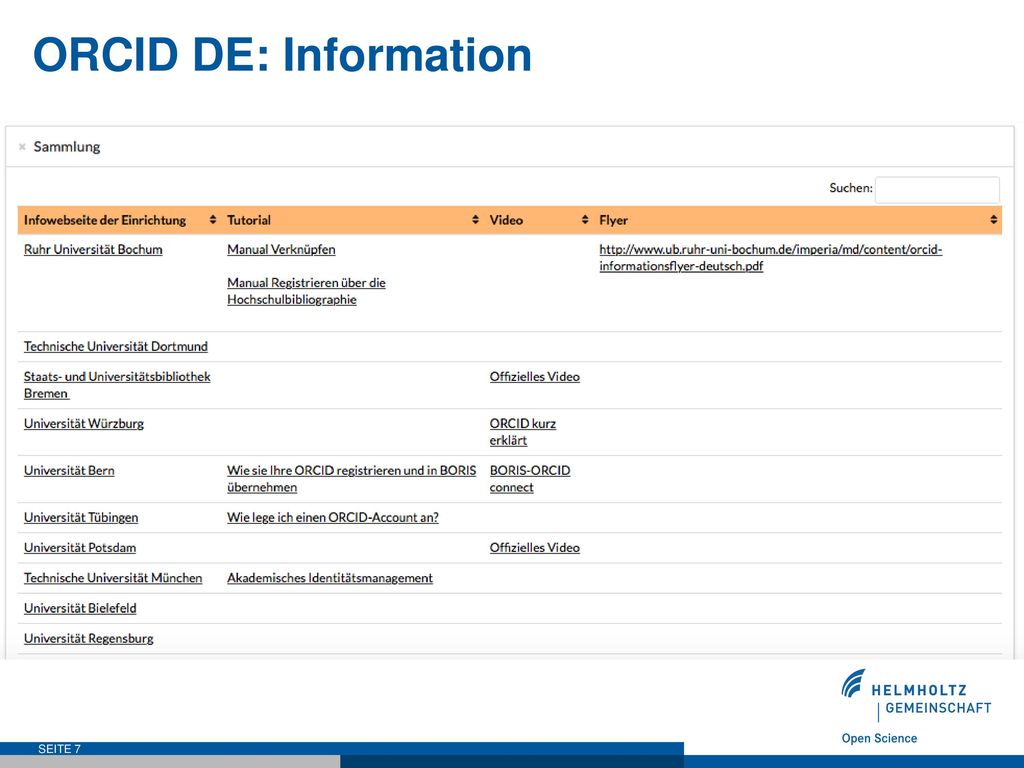This screenshot has height=768, width=1024.
Task: Open the BORIS-ORCID connect video link
Action: 530,479
